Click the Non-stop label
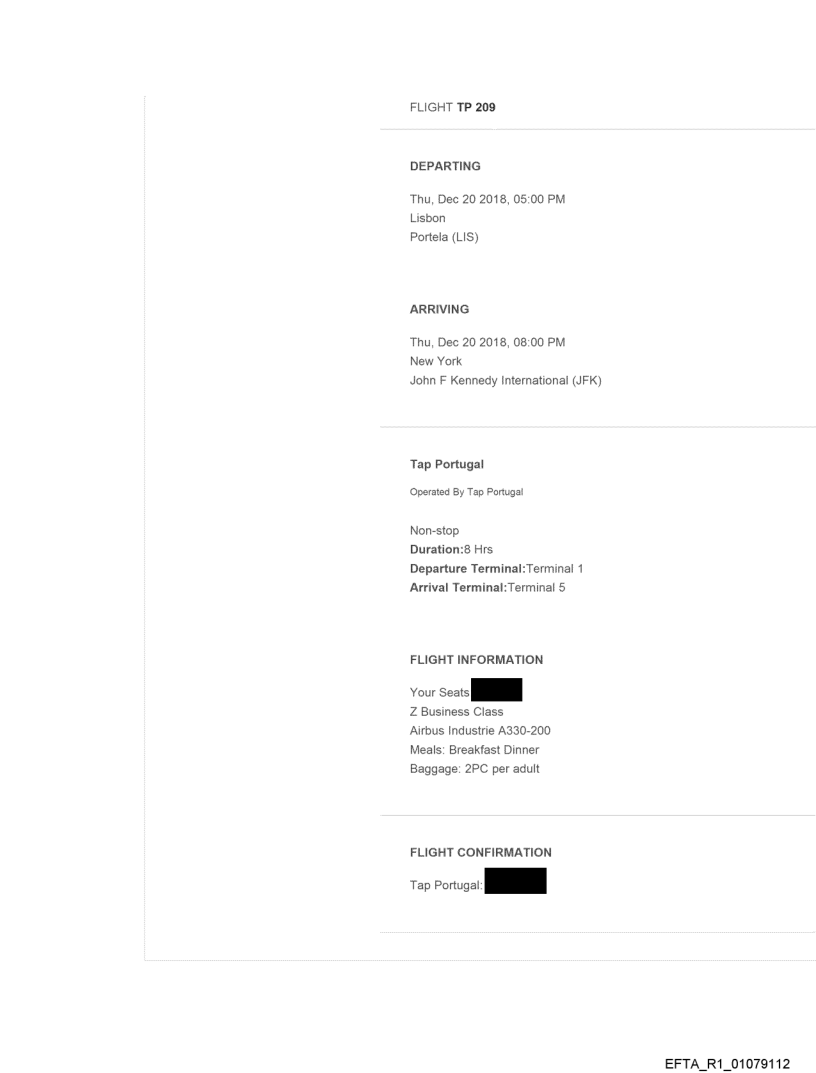 (435, 531)
